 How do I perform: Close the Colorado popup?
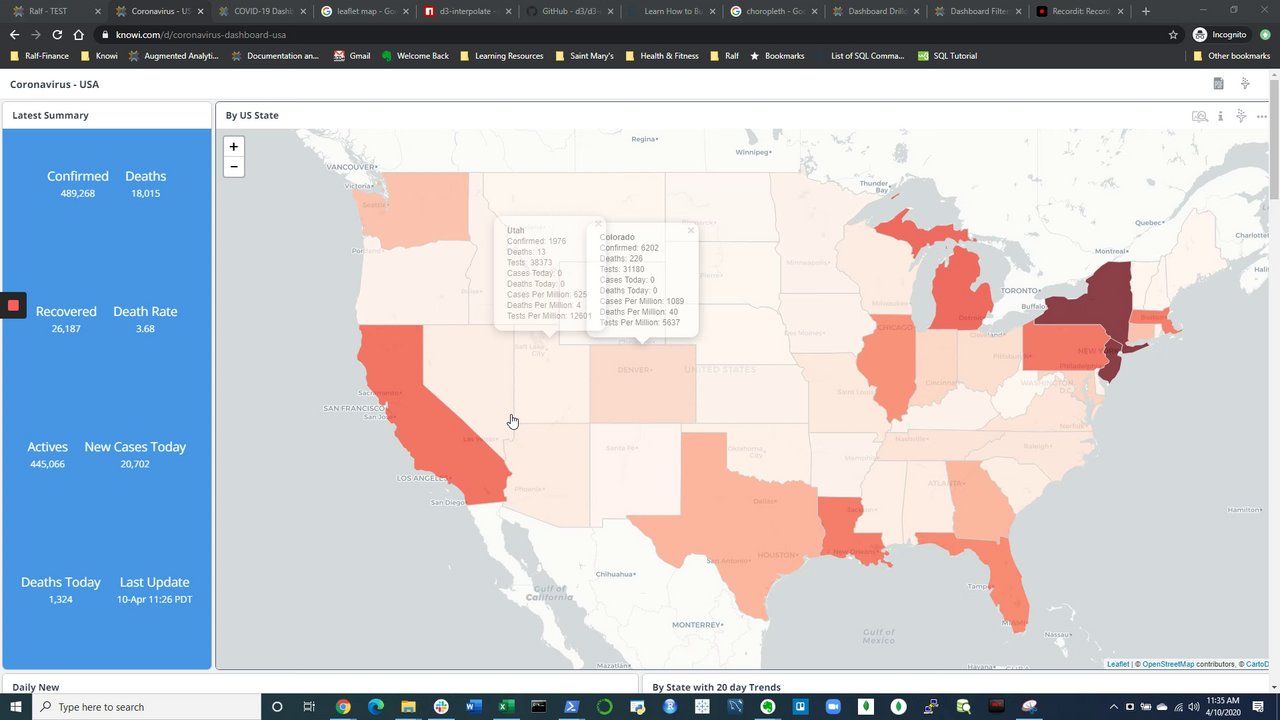690,231
